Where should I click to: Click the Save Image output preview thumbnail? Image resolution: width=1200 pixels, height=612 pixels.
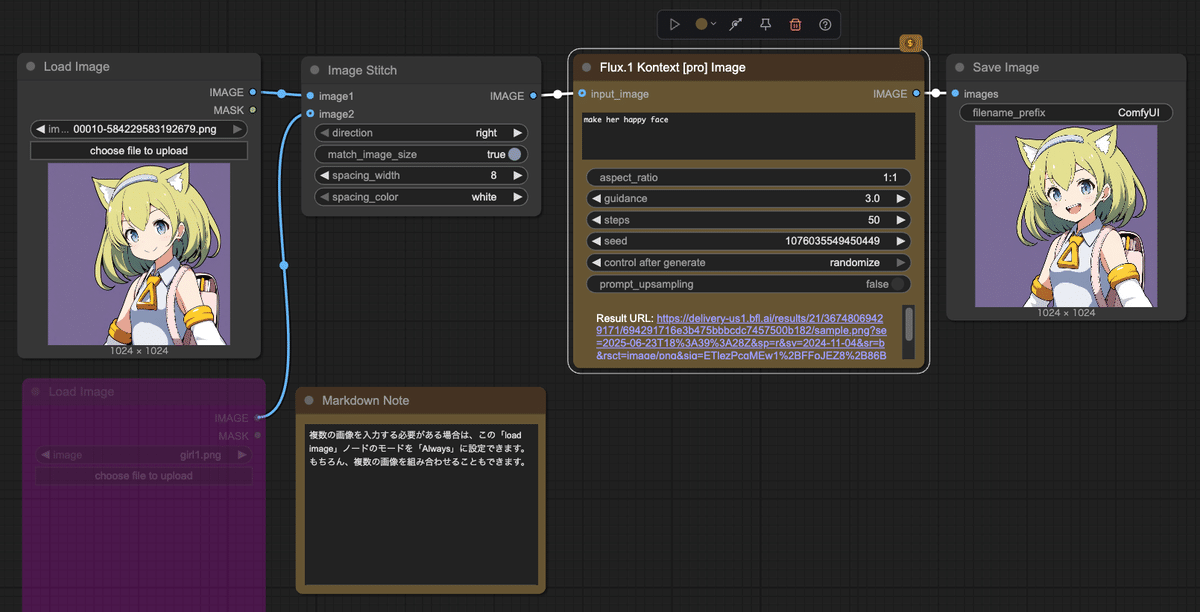click(1066, 216)
